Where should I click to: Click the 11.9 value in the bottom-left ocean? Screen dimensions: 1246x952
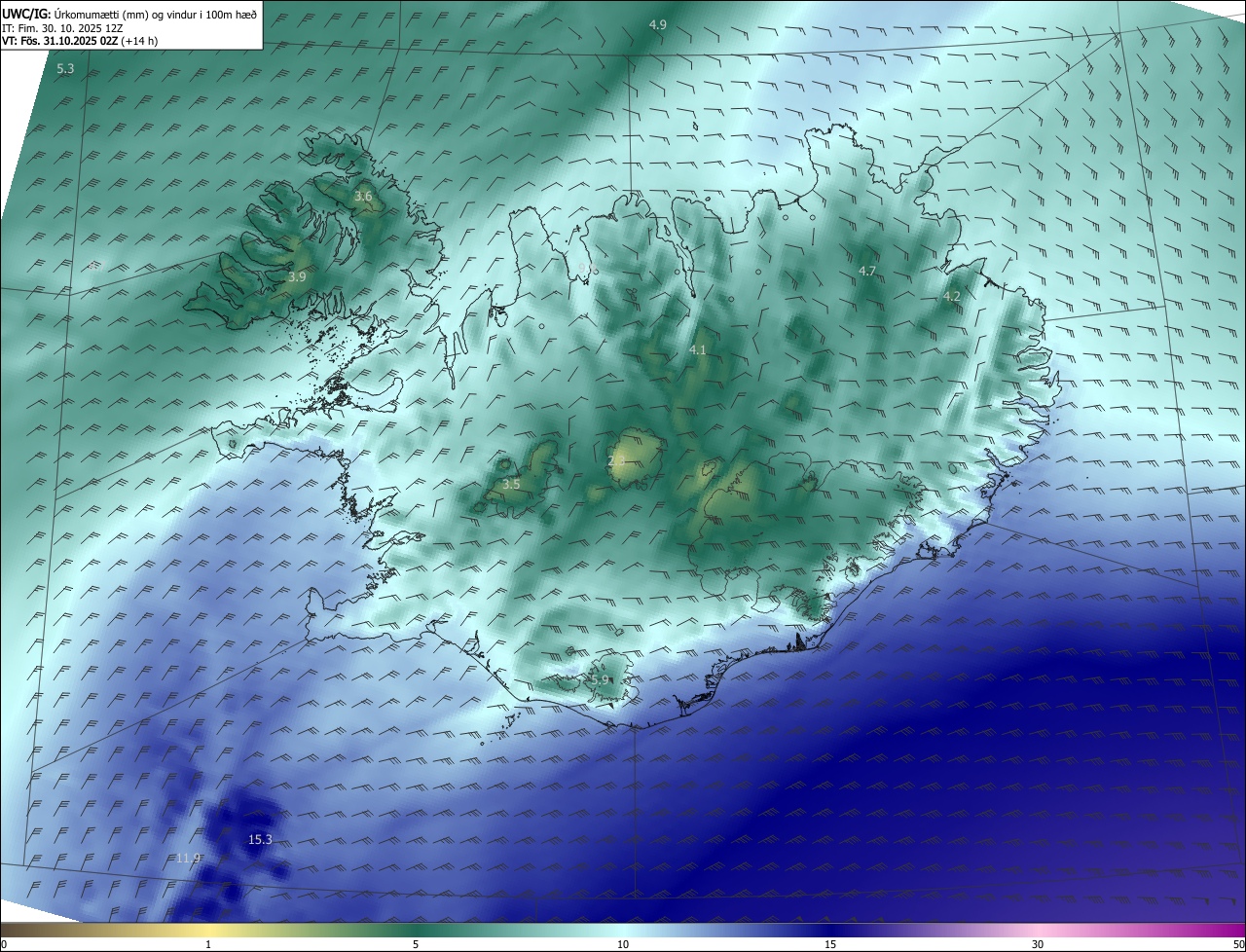pos(188,858)
